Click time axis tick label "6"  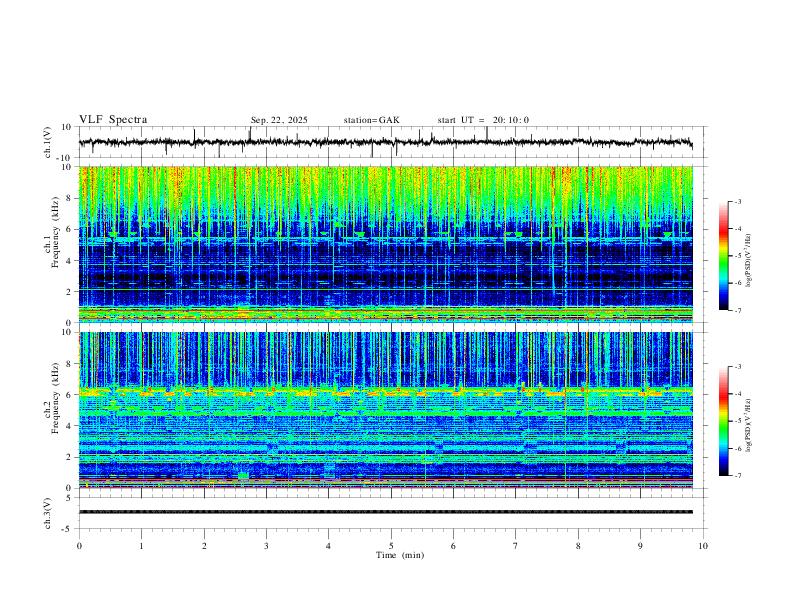pos(454,546)
